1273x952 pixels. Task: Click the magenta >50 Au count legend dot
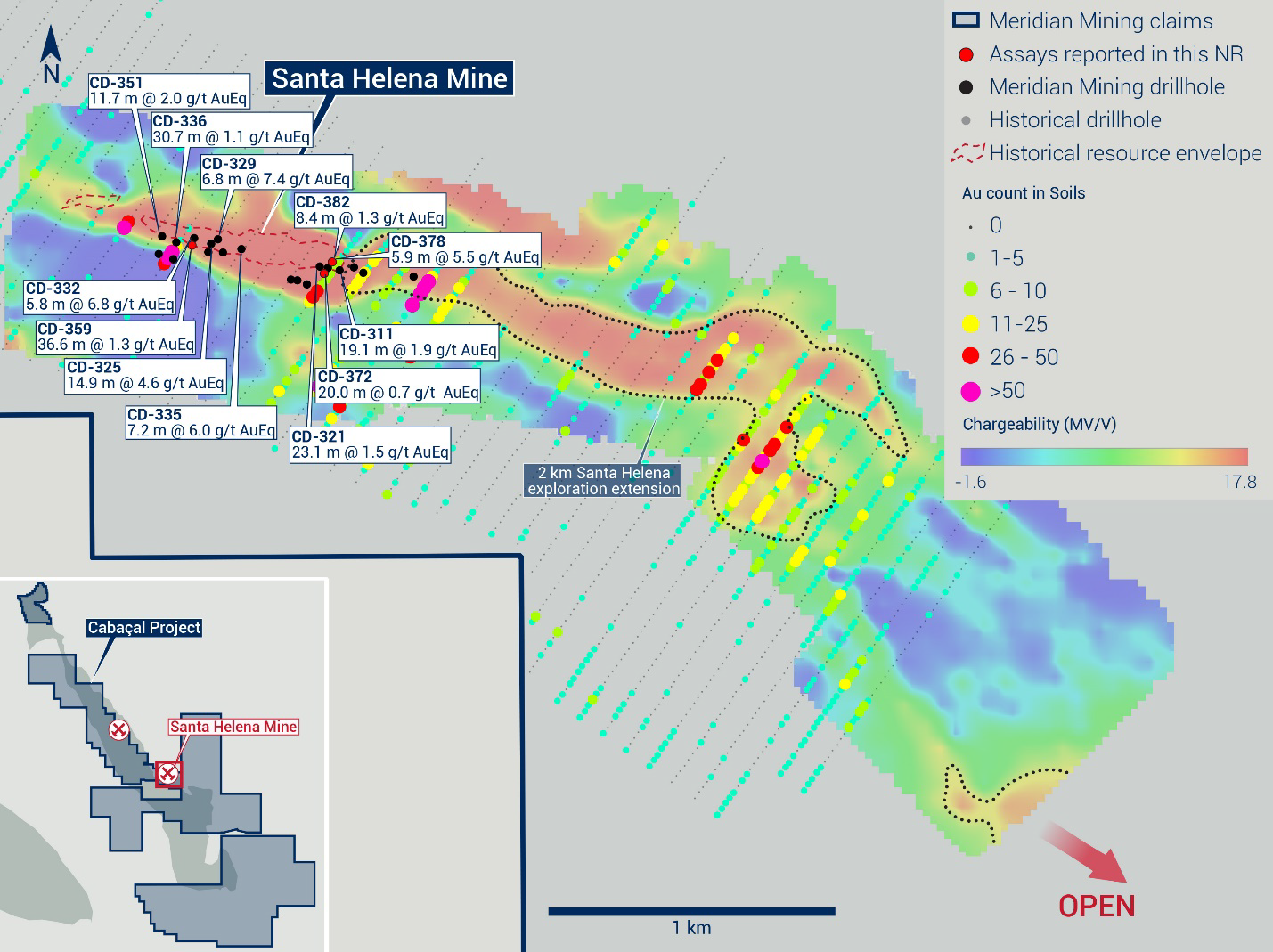click(x=971, y=391)
